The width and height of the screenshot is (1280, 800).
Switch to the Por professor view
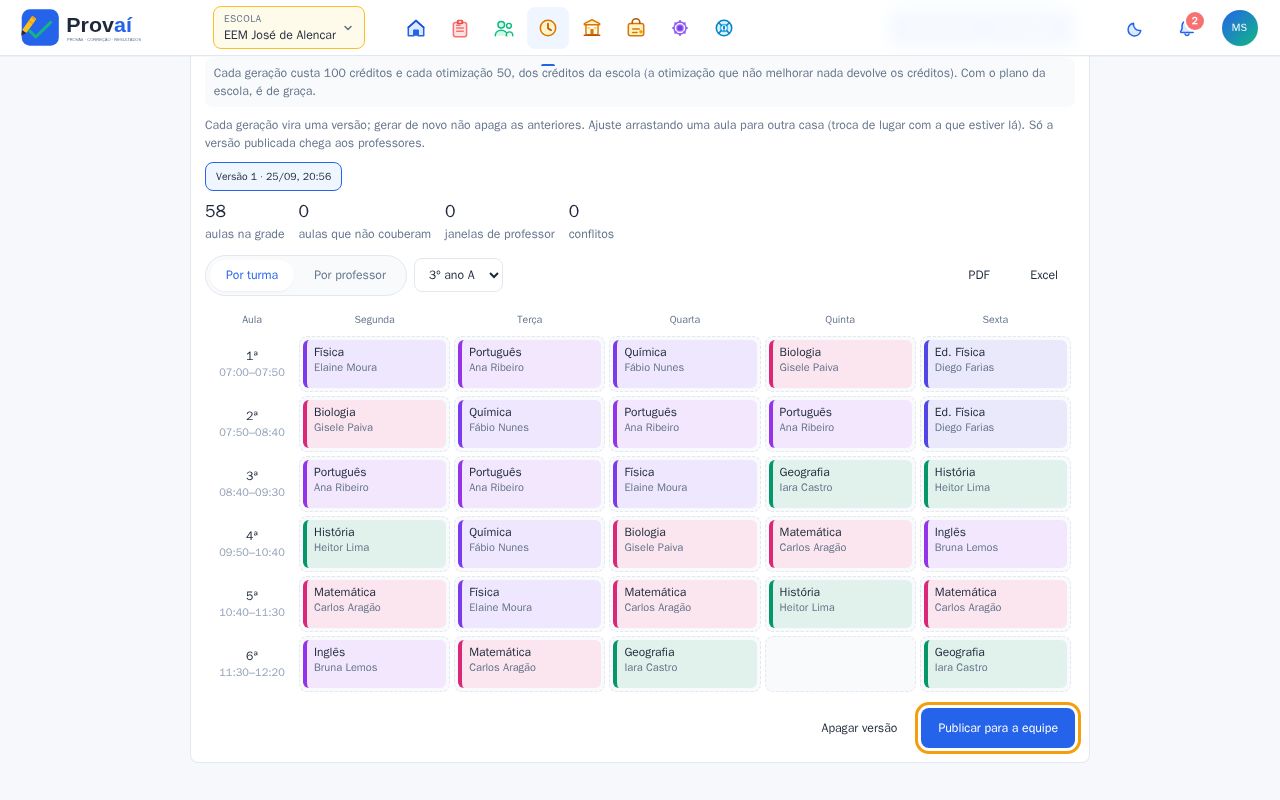point(350,275)
